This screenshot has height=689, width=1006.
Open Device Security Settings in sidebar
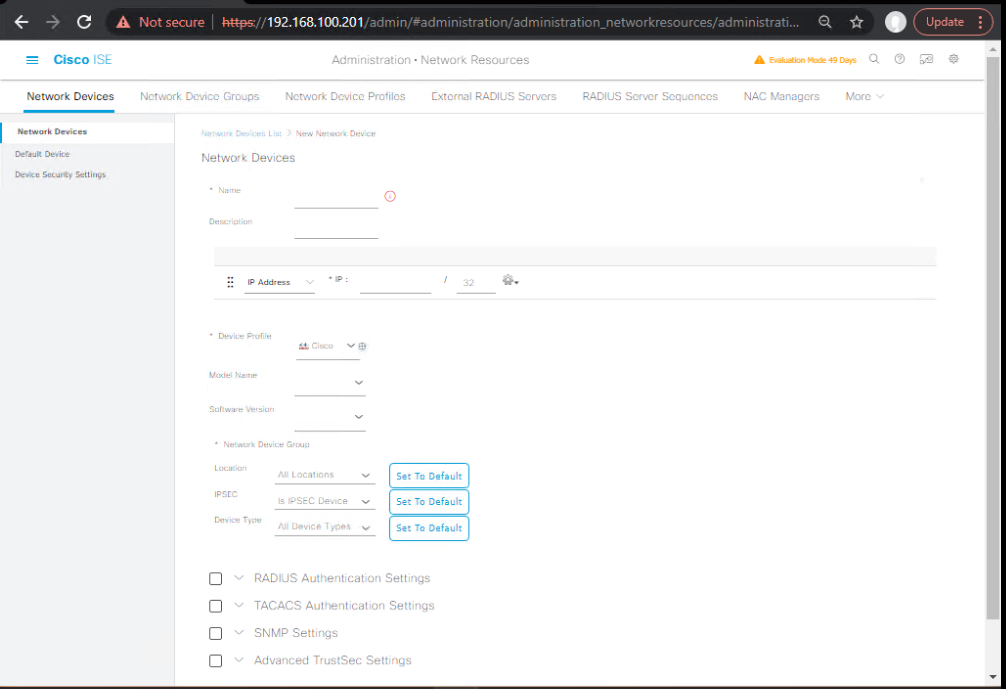(60, 174)
